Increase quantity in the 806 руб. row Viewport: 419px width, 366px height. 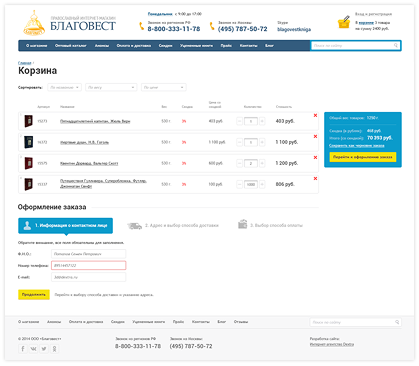pyautogui.click(x=262, y=184)
